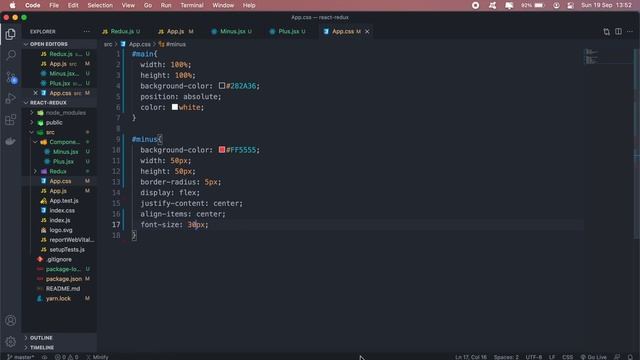Image resolution: width=640 pixels, height=360 pixels.
Task: Open the Docker view in activity bar
Action: pyautogui.click(x=11, y=141)
